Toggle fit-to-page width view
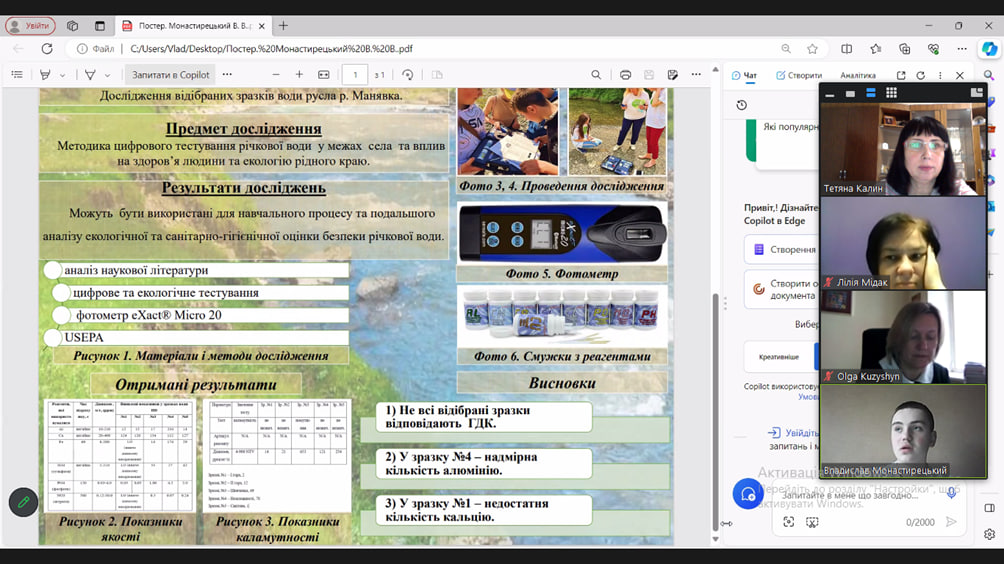The width and height of the screenshot is (1004, 564). pos(324,75)
